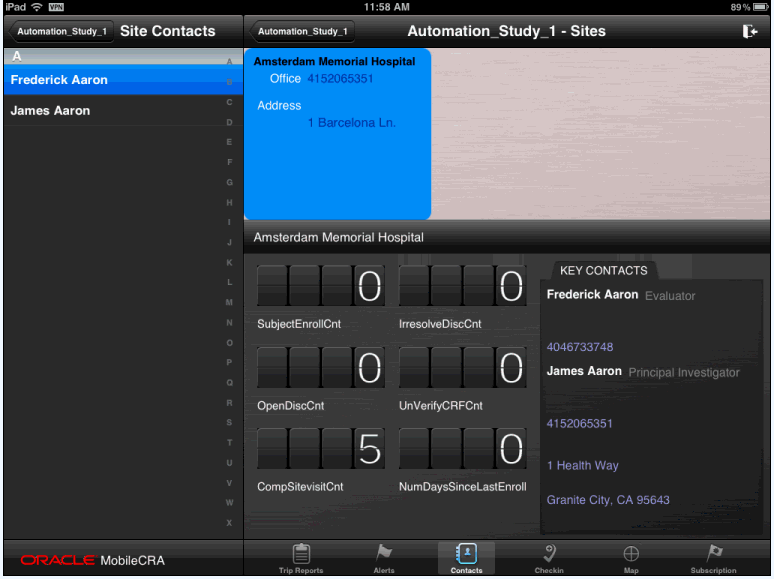The image size is (774, 579).
Task: Tap the 11:58 AM clock
Action: pos(387,7)
